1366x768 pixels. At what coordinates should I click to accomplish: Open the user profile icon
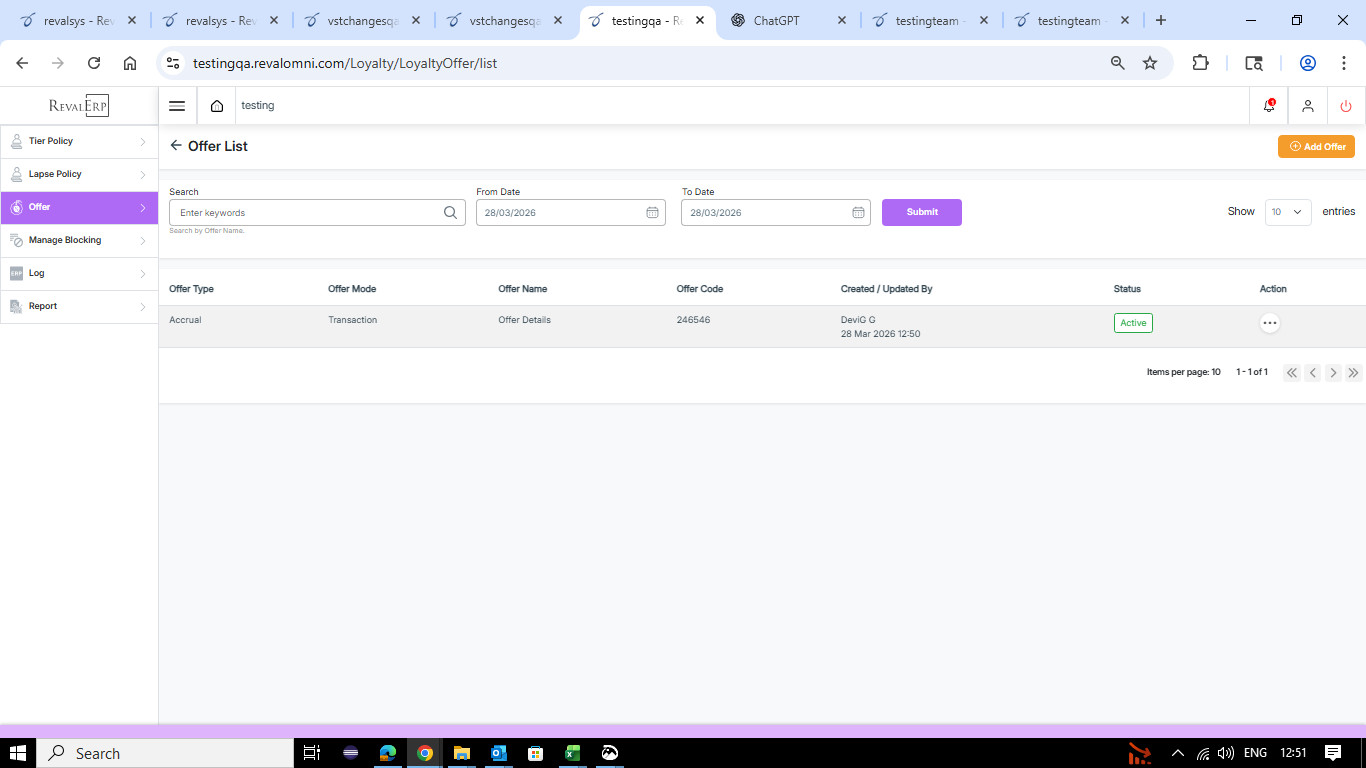point(1307,106)
